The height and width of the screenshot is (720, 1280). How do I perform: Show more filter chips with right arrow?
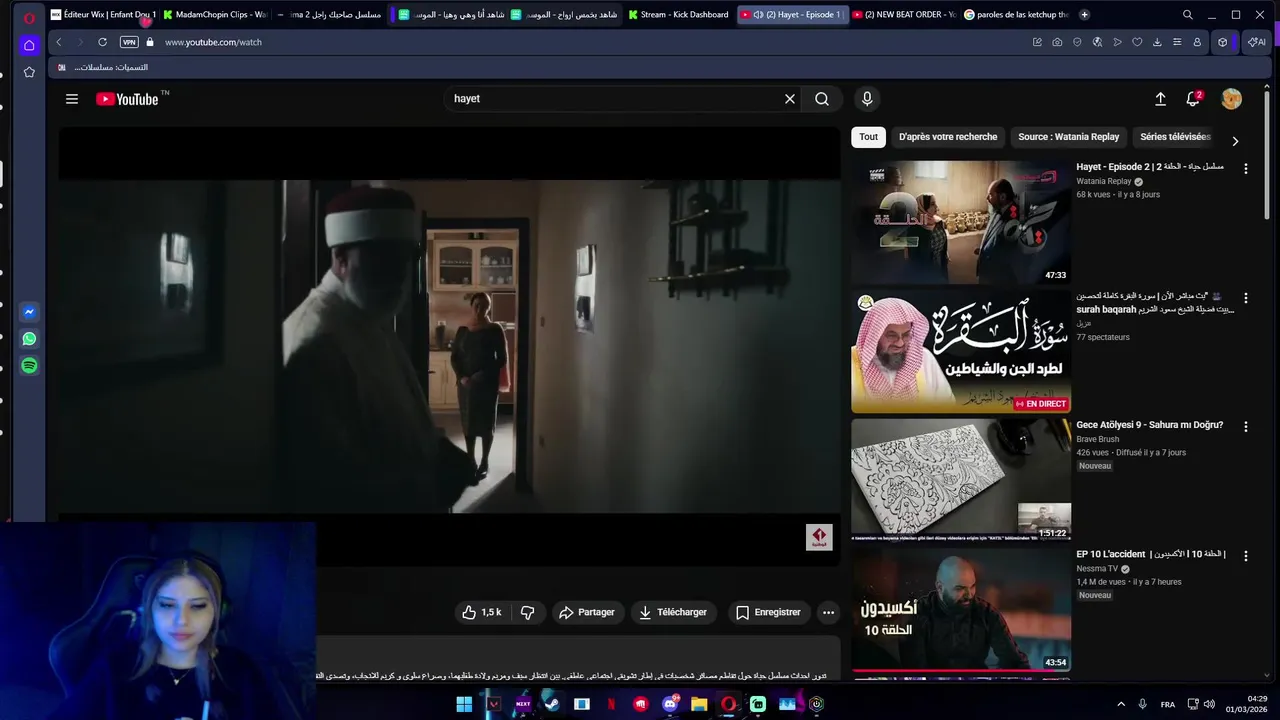(1235, 141)
